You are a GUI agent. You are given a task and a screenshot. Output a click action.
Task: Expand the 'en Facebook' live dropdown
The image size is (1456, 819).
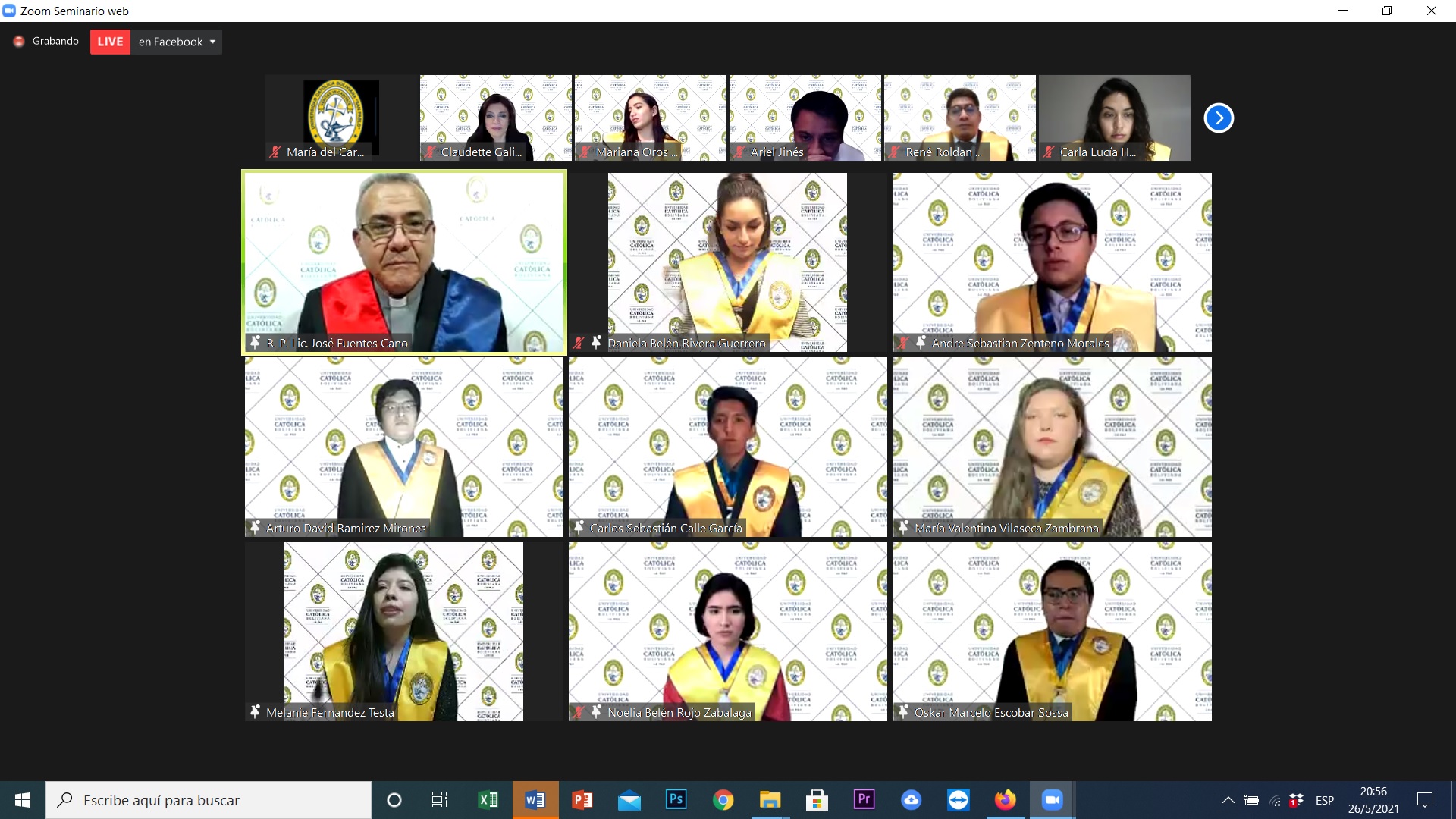coord(212,42)
